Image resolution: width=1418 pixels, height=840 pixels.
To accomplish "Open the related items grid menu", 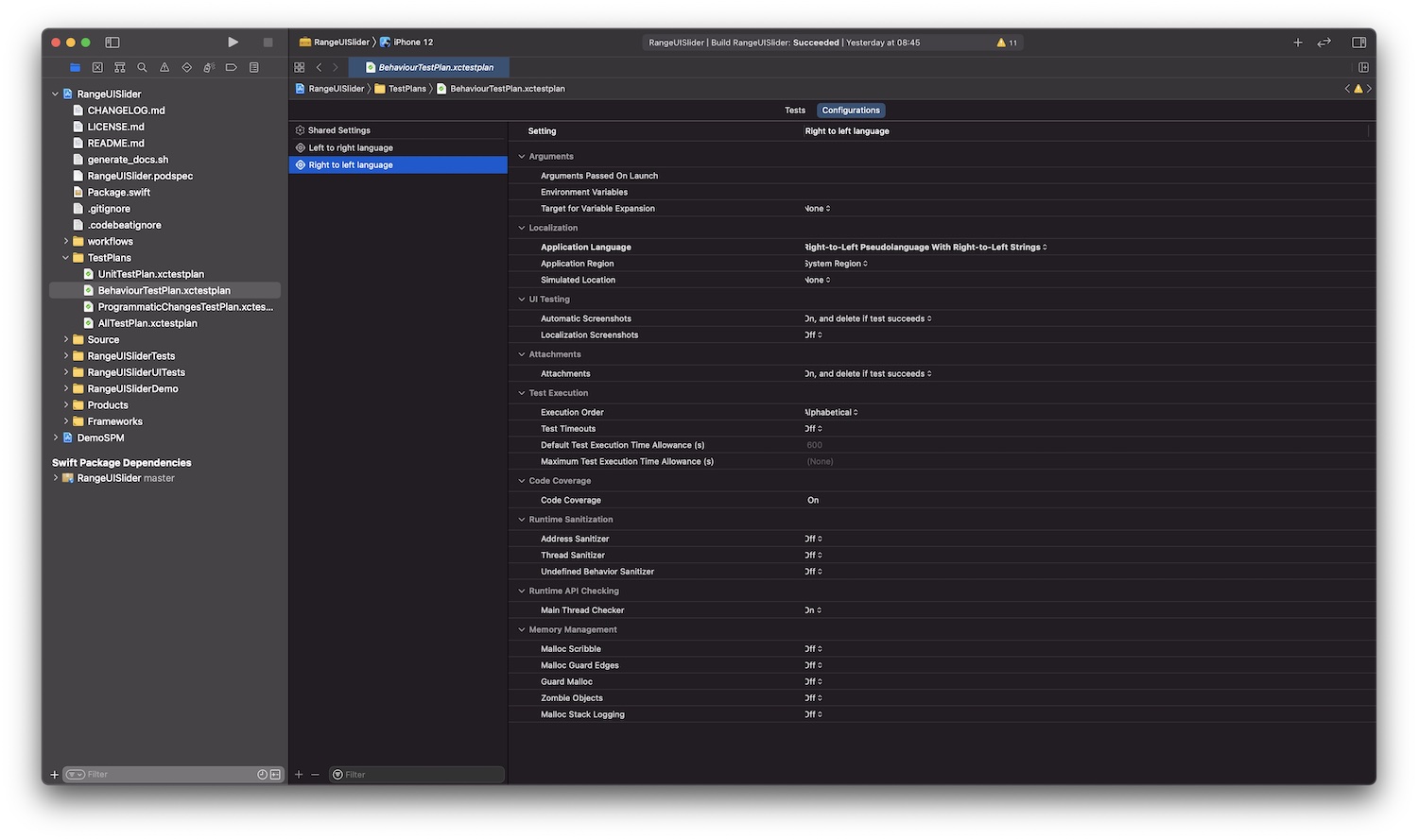I will pos(300,68).
